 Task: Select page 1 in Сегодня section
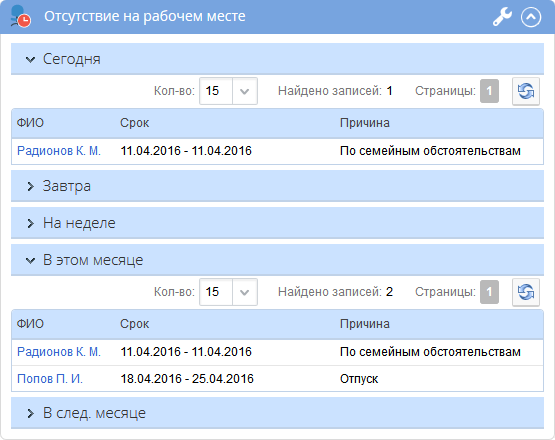coord(489,91)
